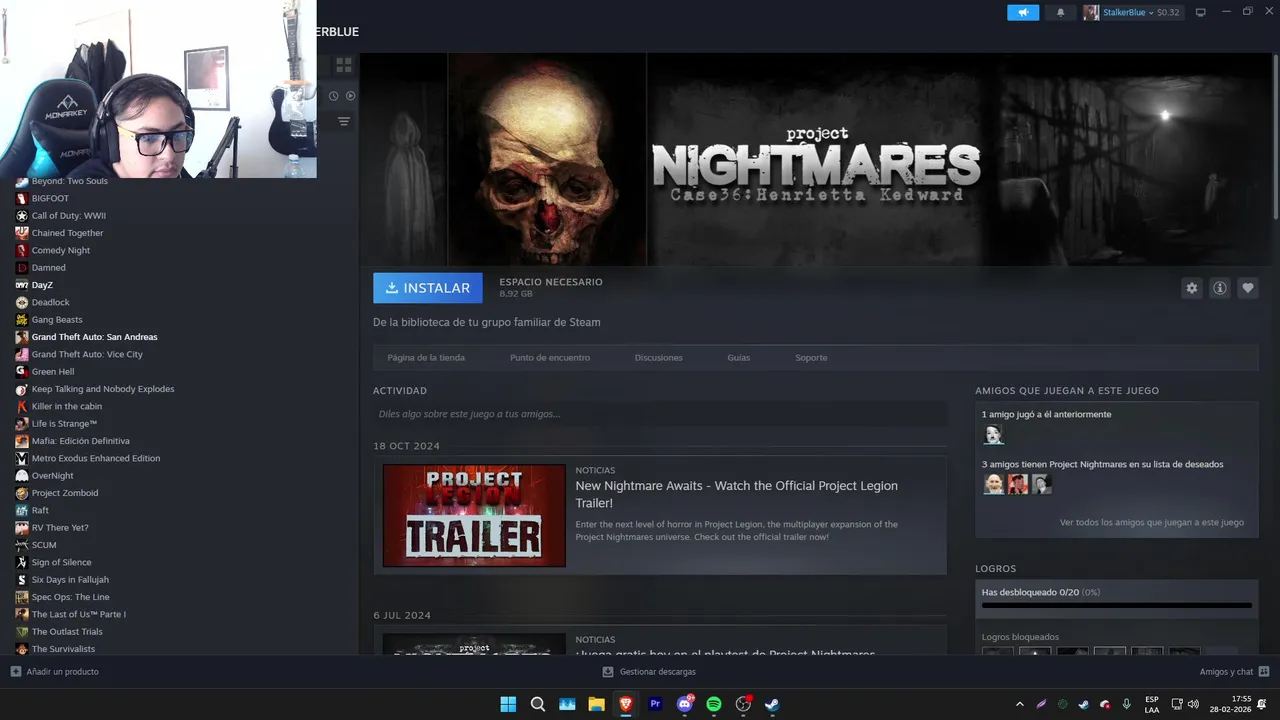Open Página de la tienda tab

click(x=426, y=357)
